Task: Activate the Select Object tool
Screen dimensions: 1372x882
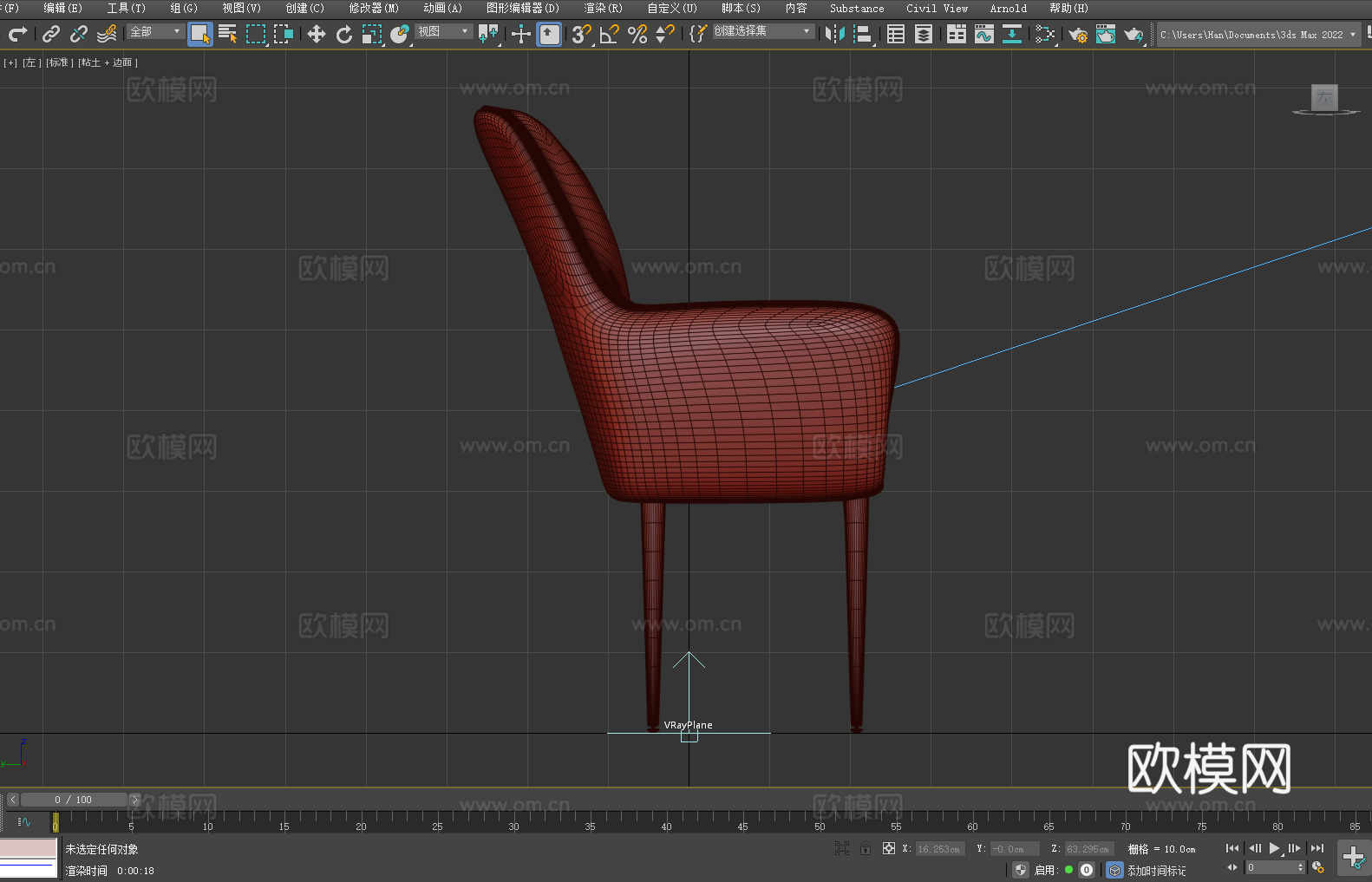Action: point(200,34)
